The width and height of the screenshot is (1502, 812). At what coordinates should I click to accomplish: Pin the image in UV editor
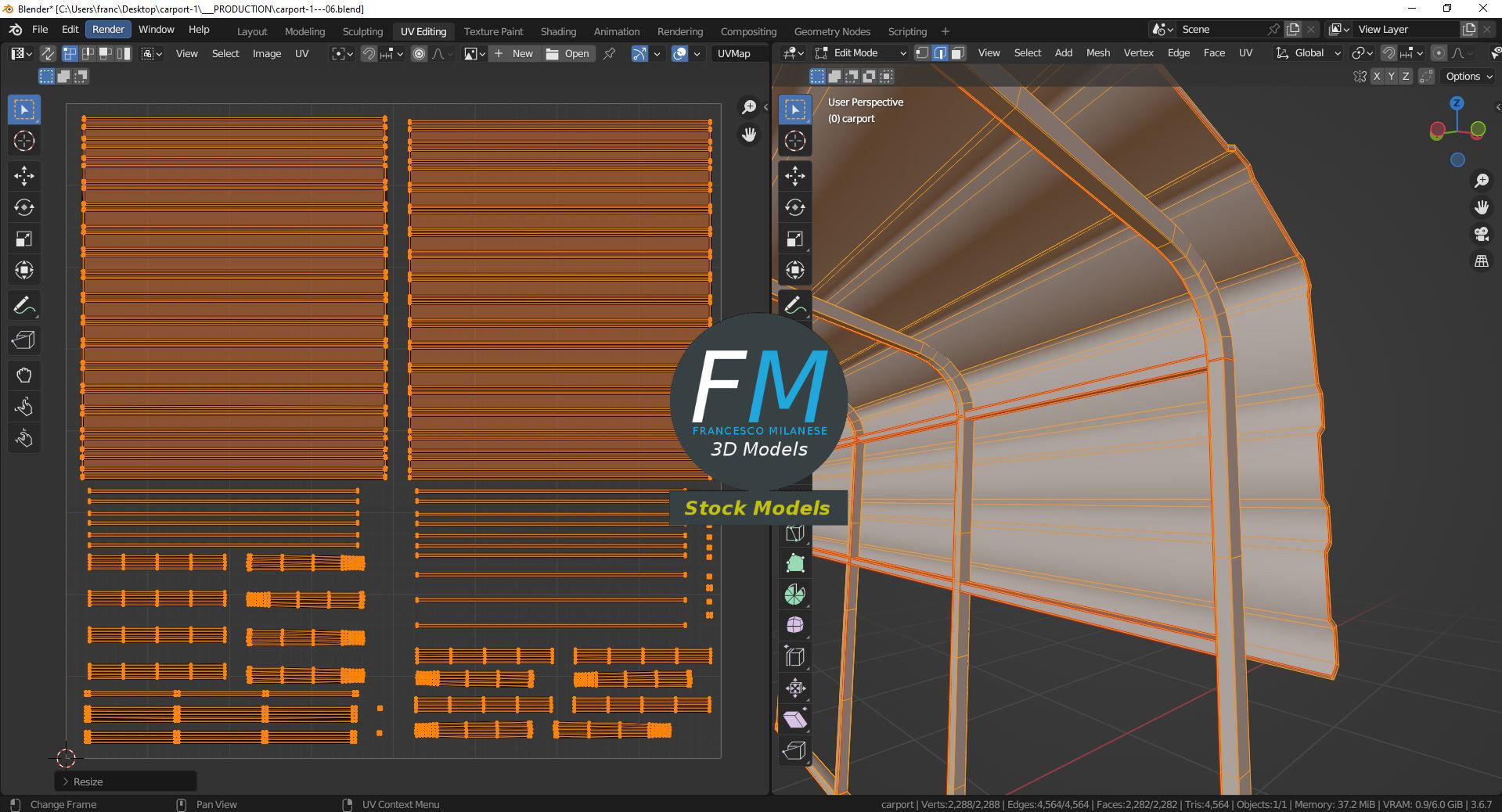pyautogui.click(x=609, y=53)
